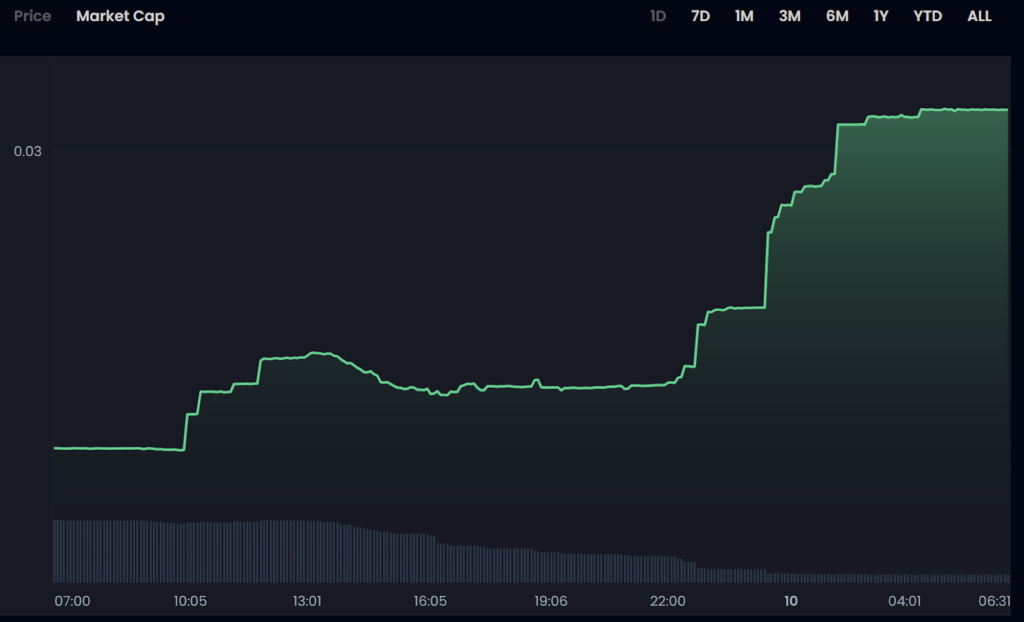Display the 1Y chart range
Screen dimensions: 1024x622
880,16
